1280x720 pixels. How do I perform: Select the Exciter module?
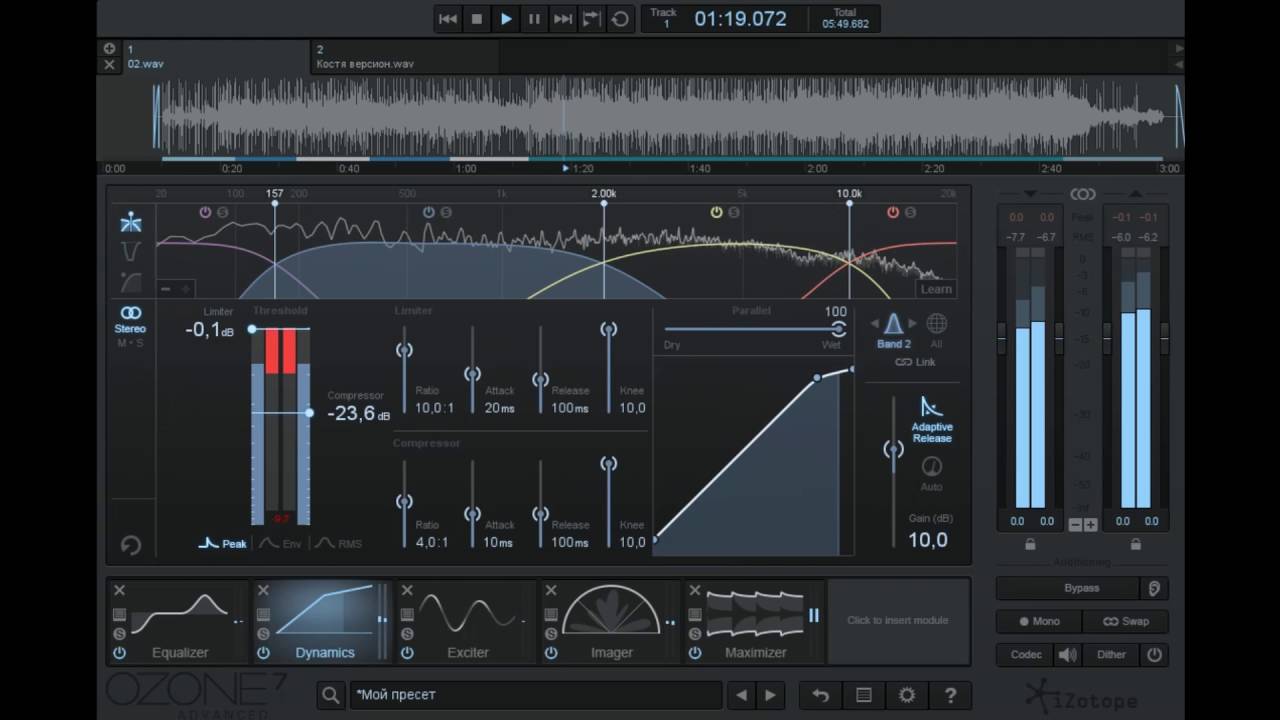pos(467,621)
